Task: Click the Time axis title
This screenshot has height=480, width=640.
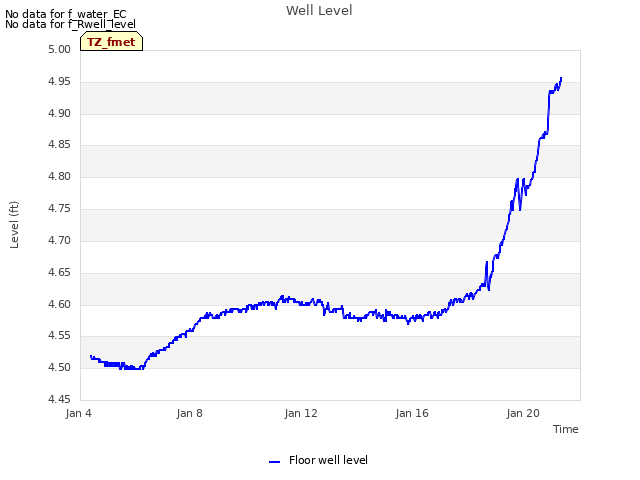Action: (x=565, y=429)
